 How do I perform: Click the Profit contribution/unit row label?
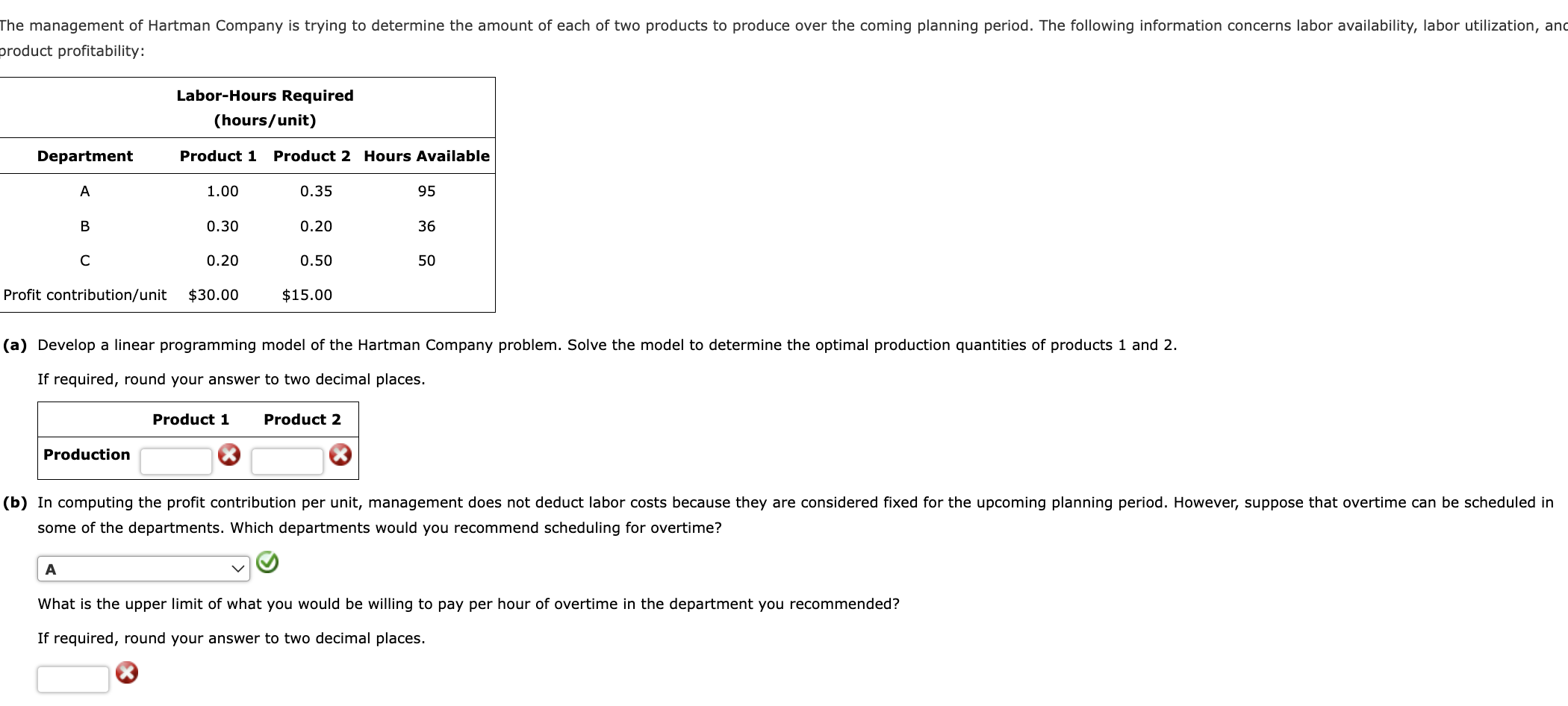85,294
